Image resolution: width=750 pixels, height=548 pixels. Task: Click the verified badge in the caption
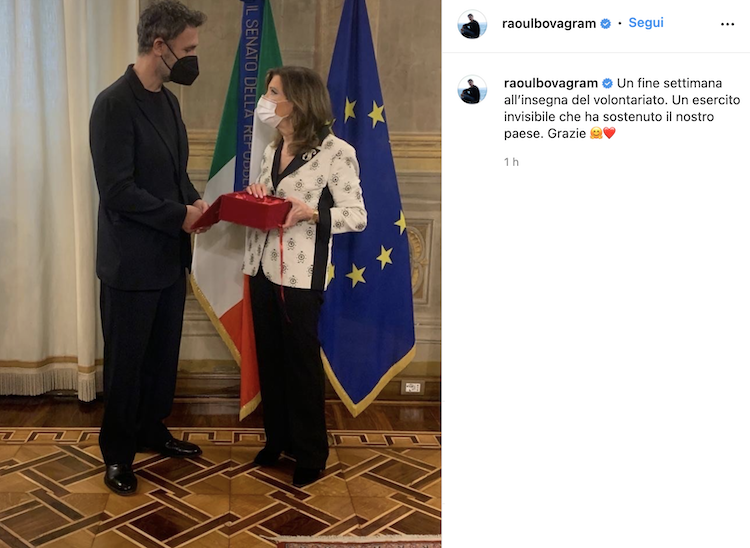tap(607, 83)
